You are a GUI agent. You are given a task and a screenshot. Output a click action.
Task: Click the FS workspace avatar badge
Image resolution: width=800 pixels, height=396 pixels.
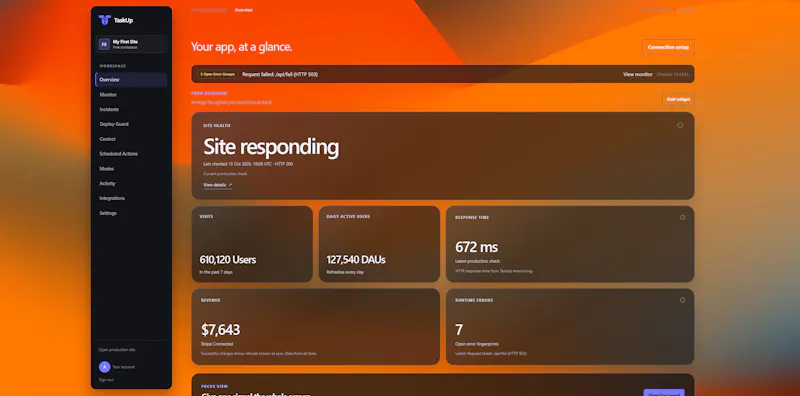click(104, 44)
